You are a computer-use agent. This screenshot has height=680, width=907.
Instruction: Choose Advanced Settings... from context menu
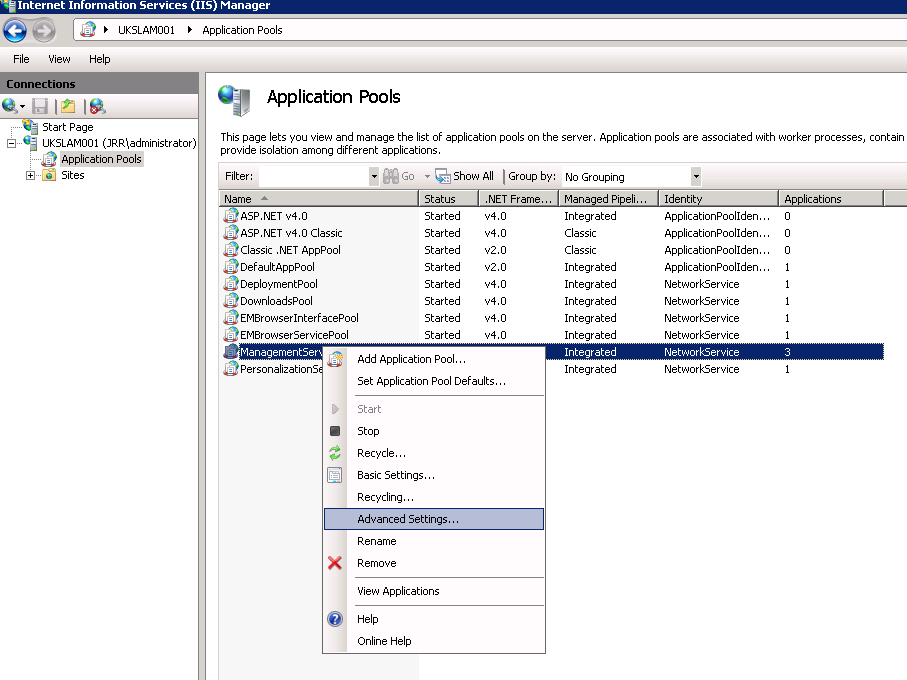click(434, 519)
